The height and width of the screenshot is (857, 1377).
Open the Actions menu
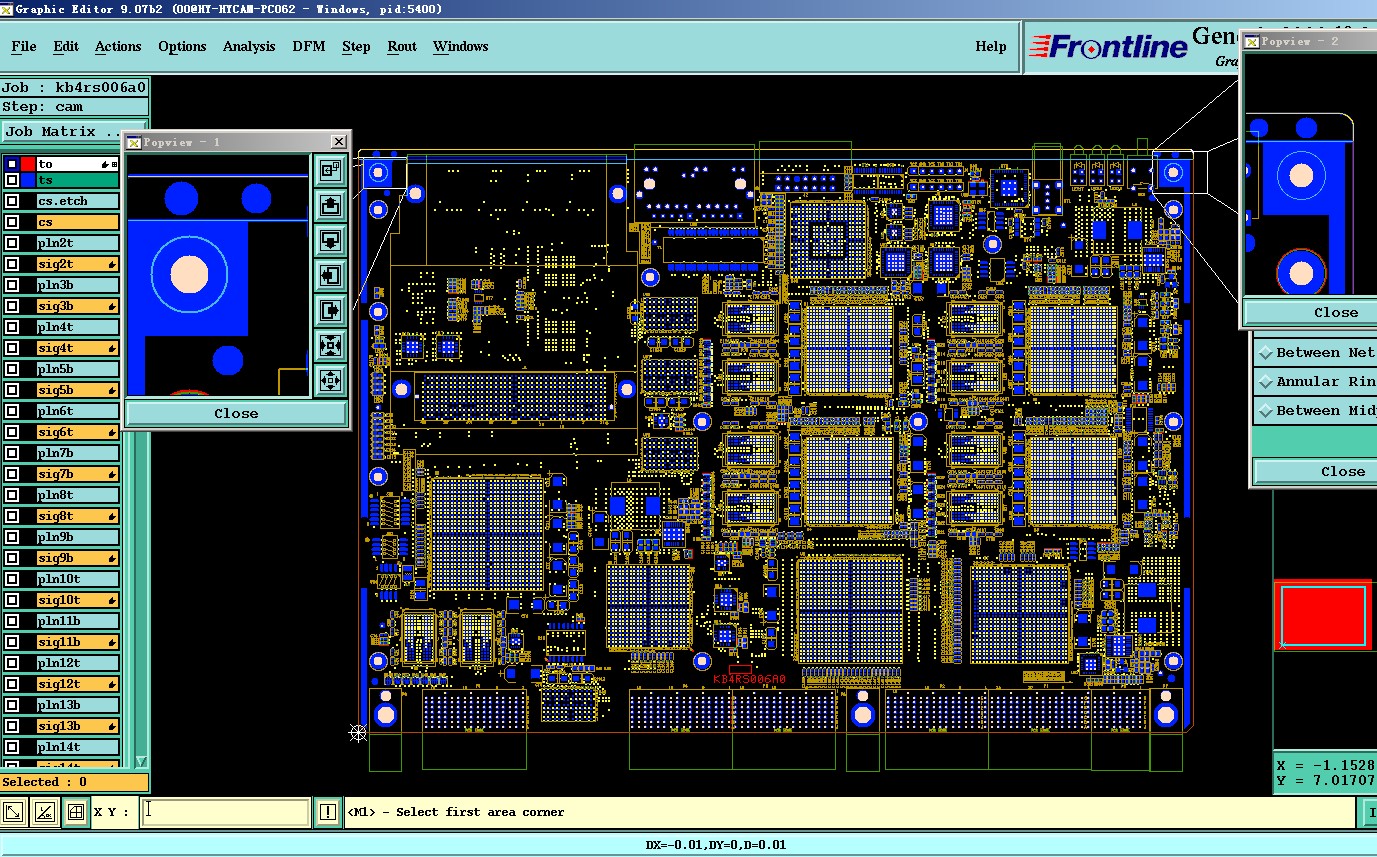coord(118,46)
